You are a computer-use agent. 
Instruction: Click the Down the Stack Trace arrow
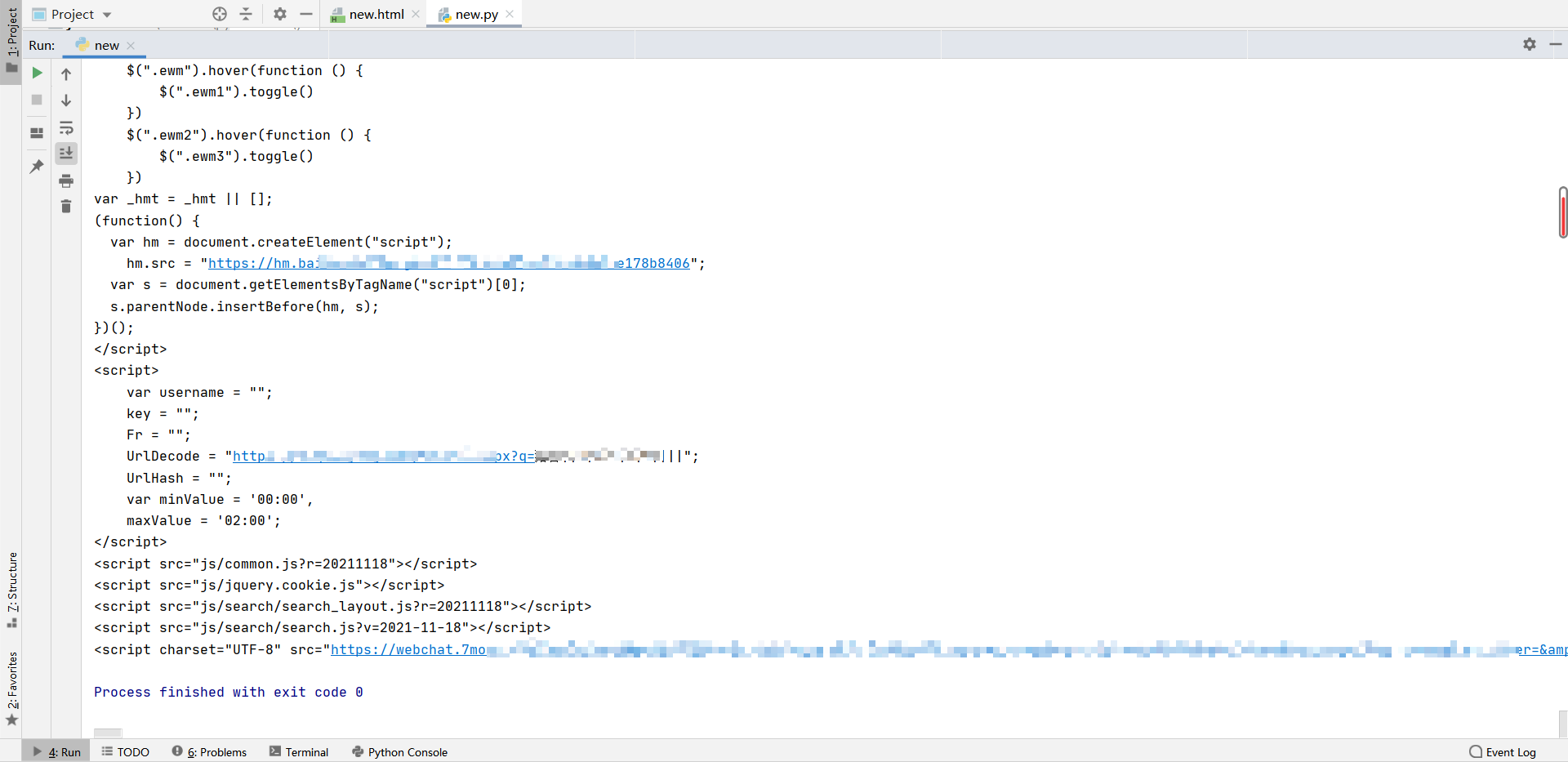point(66,100)
